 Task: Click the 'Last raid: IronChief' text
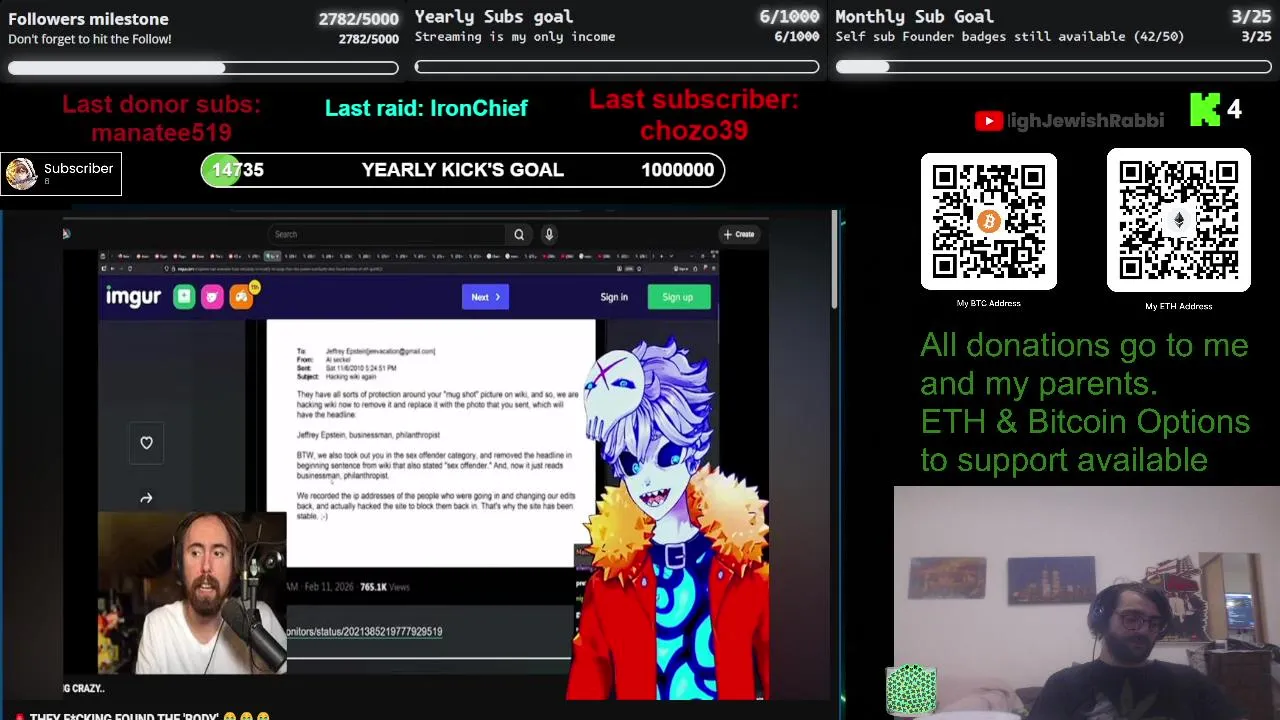[x=426, y=108]
